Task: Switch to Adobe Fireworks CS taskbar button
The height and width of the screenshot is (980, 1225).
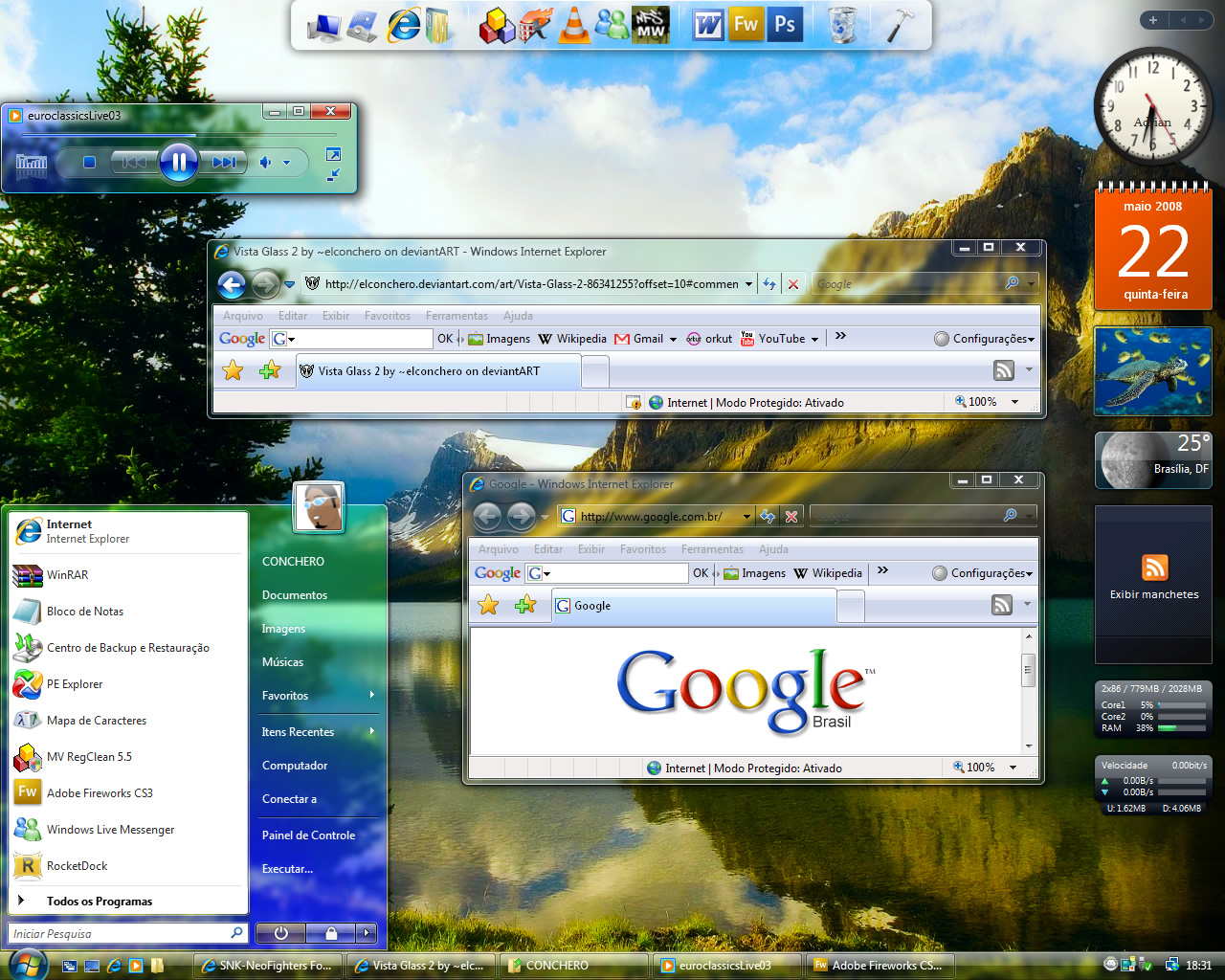Action: tap(881, 966)
